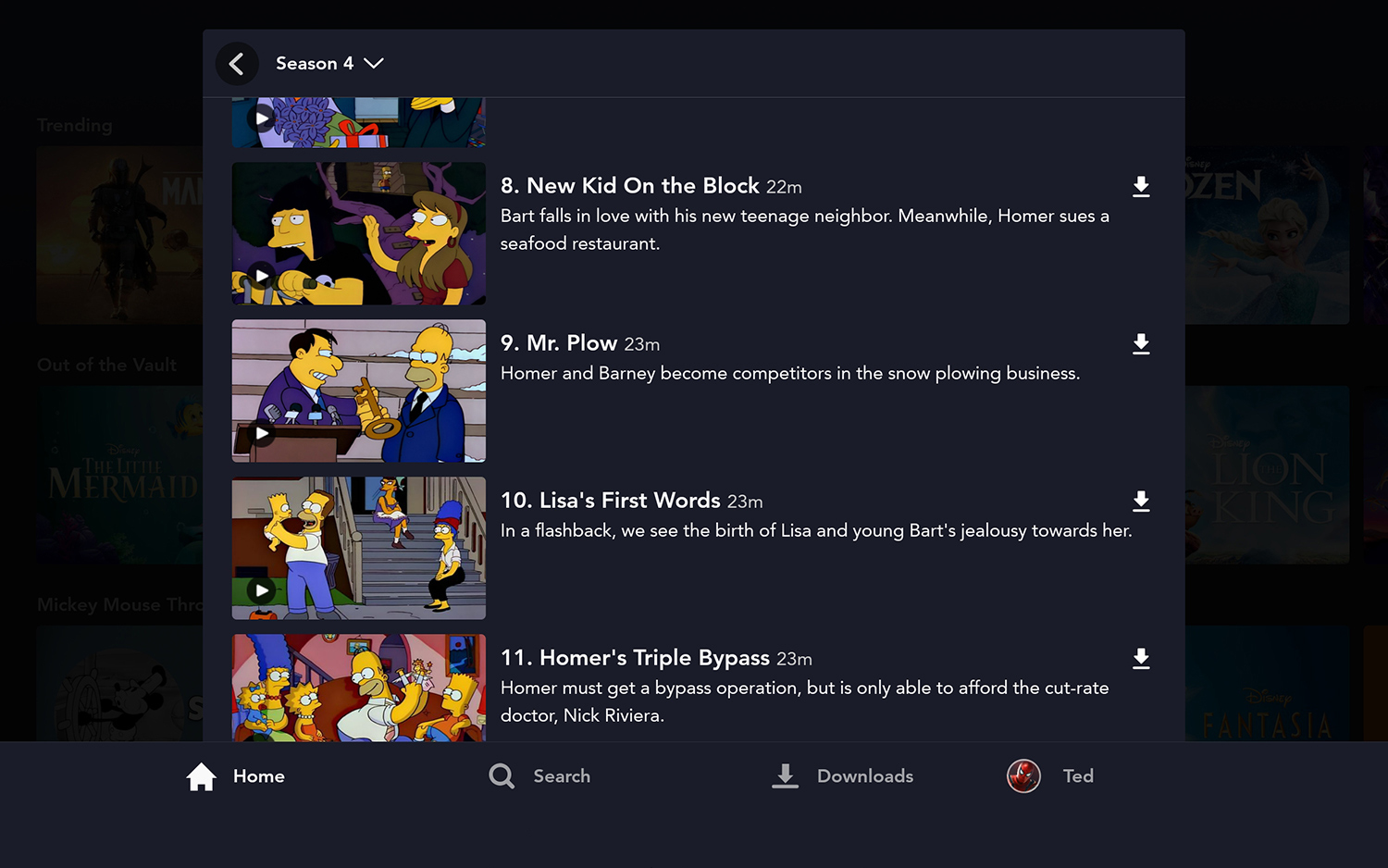Open Homer's Triple Bypass thumbnail
Image resolution: width=1388 pixels, height=868 pixels.
[x=358, y=688]
